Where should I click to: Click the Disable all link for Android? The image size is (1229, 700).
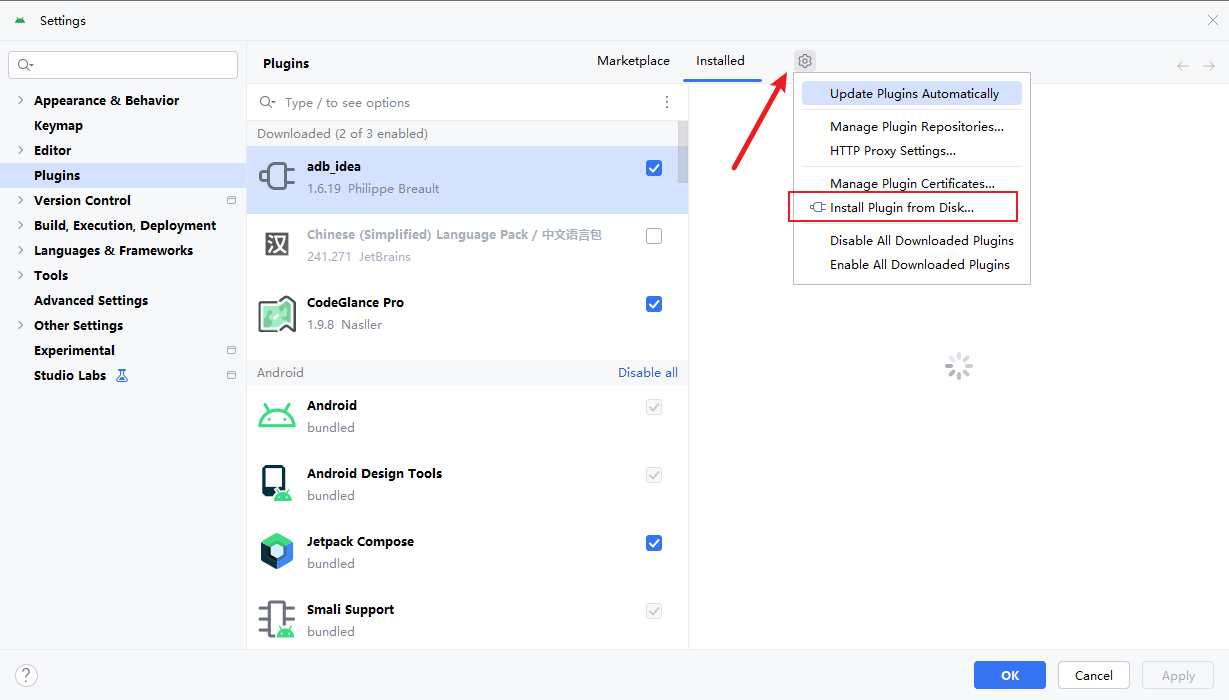pos(648,373)
